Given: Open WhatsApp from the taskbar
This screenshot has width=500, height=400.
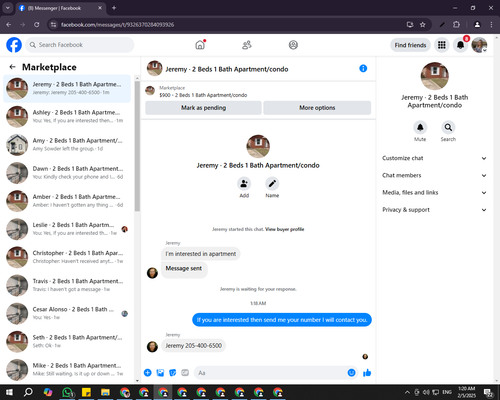Looking at the screenshot, I should tap(68, 392).
